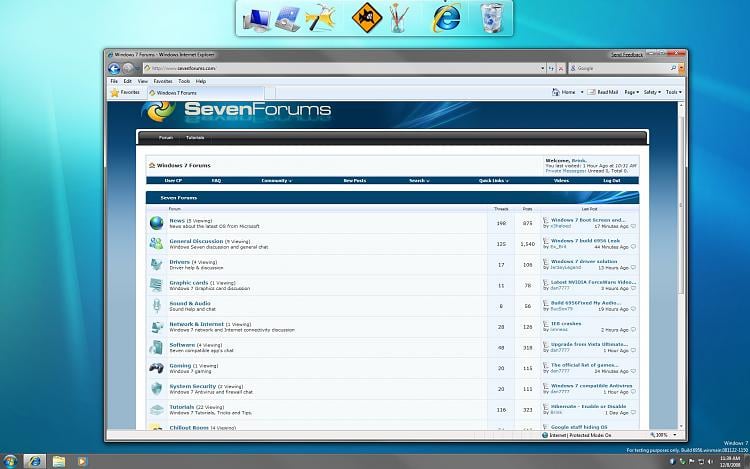This screenshot has height=469, width=750.
Task: Open the search provider dropdown arrow
Action: pos(681,68)
